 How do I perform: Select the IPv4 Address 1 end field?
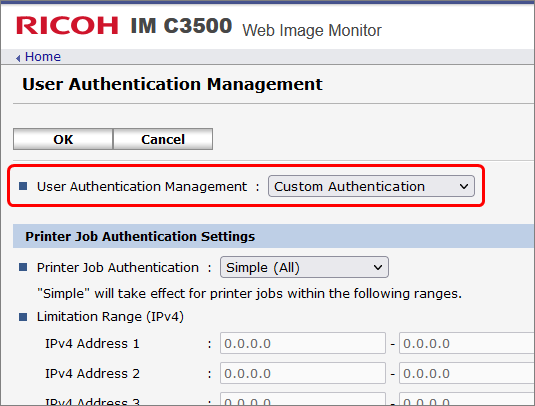[x=467, y=343]
